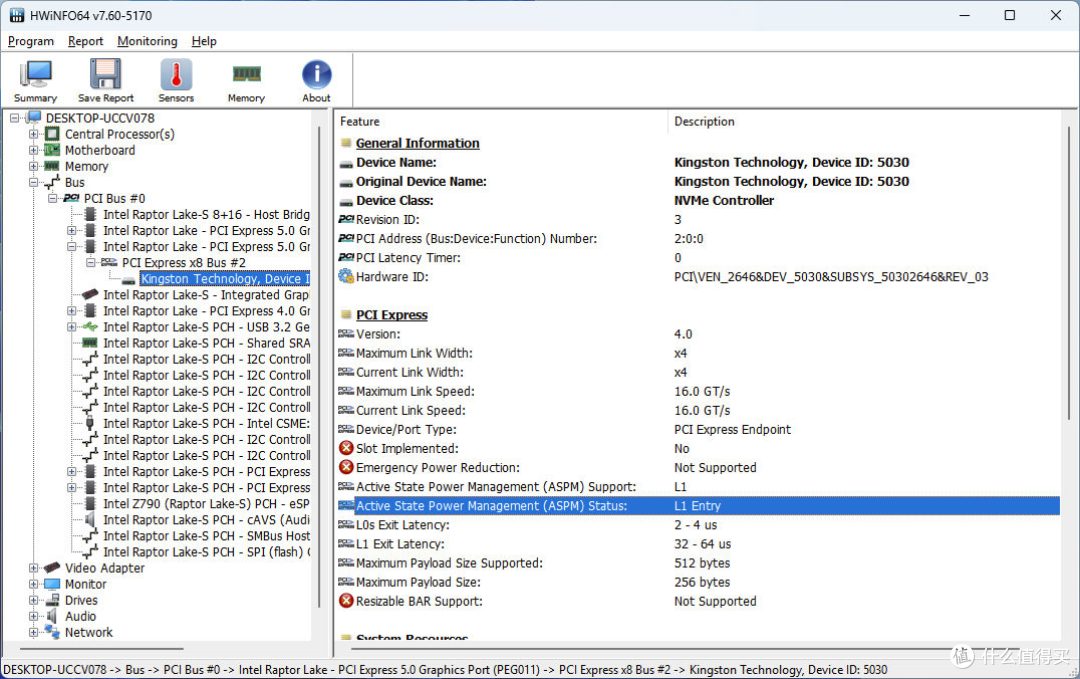1080x679 pixels.
Task: Click the Video Adapter icon in tree
Action: pyautogui.click(x=52, y=568)
